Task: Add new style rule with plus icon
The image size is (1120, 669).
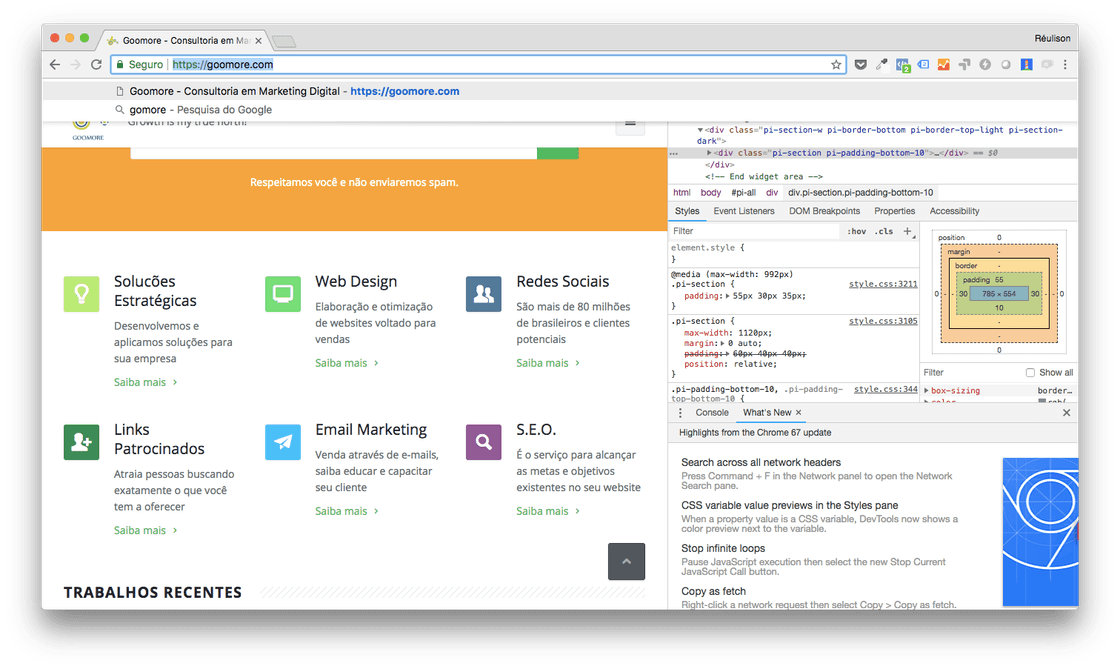Action: click(908, 231)
